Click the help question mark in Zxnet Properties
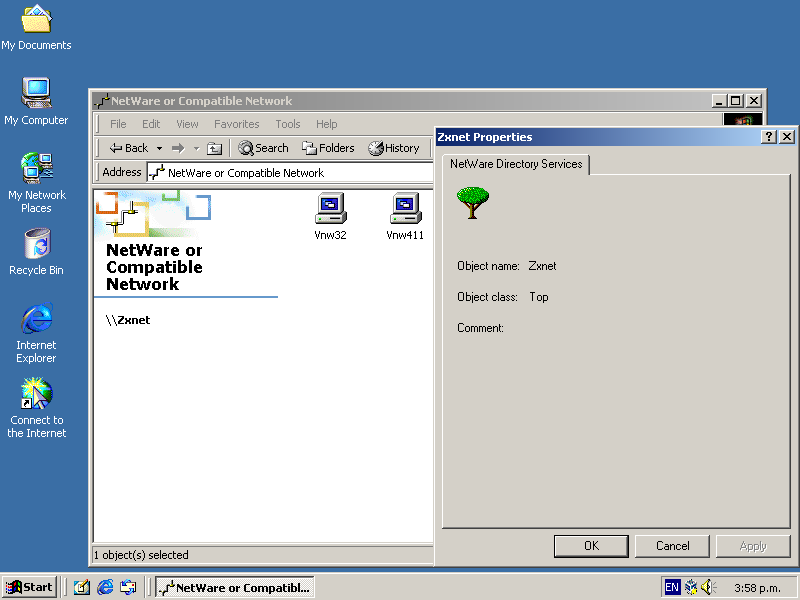 tap(768, 137)
